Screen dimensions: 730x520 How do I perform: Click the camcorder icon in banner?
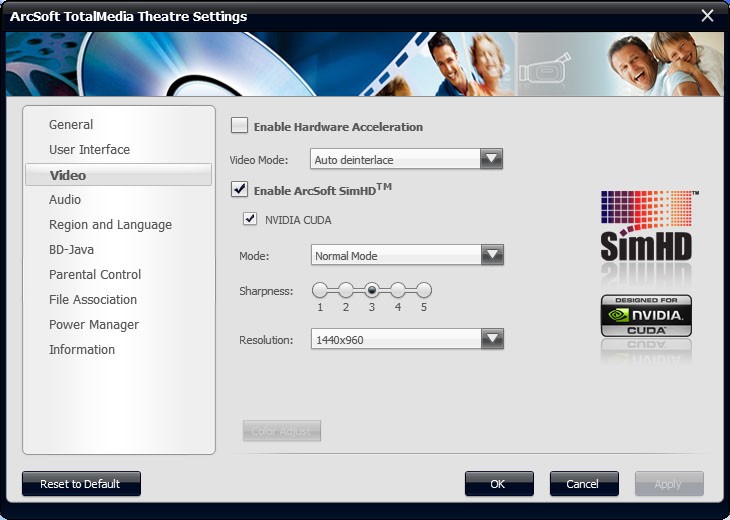[x=545, y=71]
